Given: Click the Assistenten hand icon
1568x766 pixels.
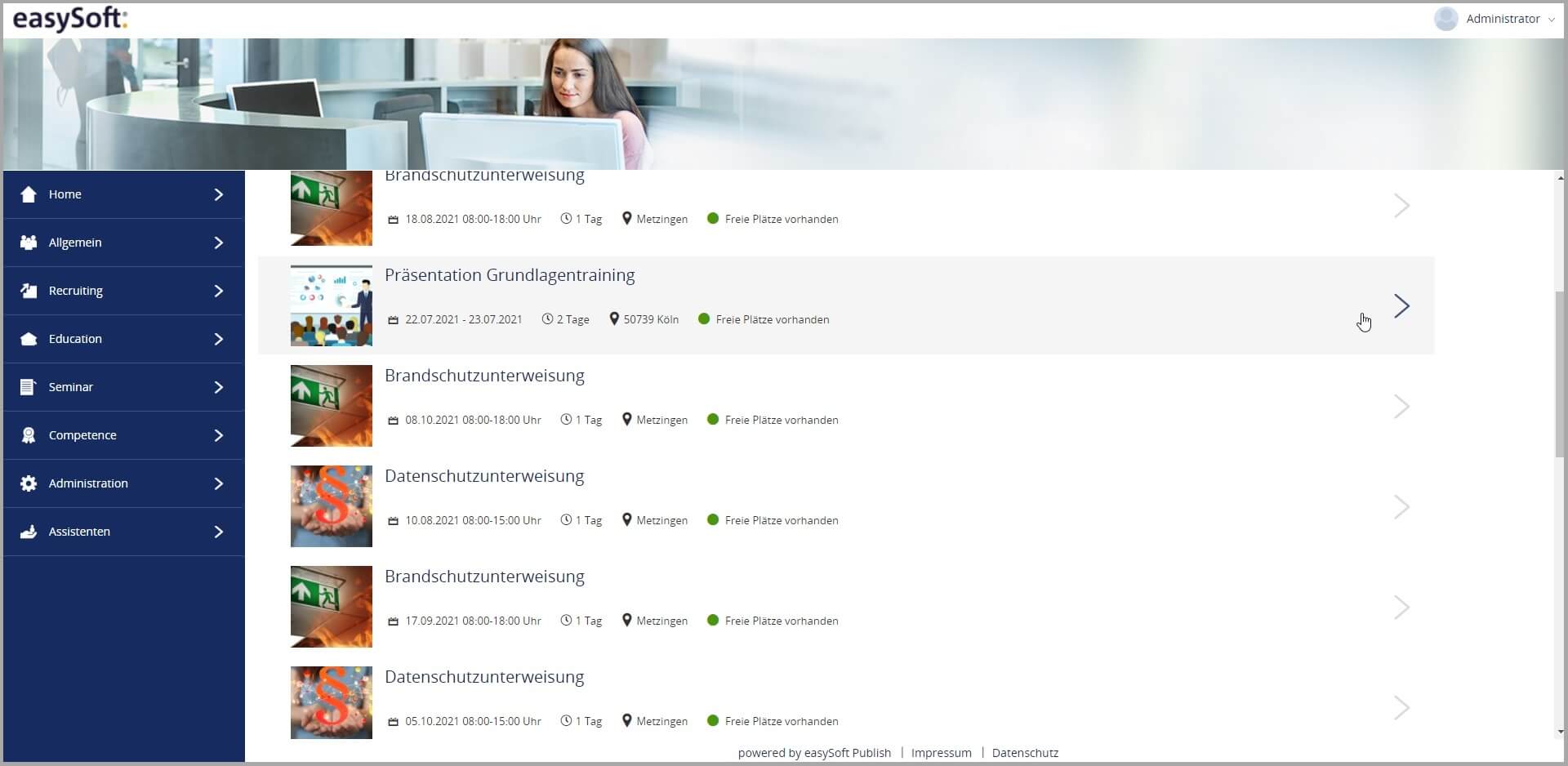Looking at the screenshot, I should click(29, 532).
